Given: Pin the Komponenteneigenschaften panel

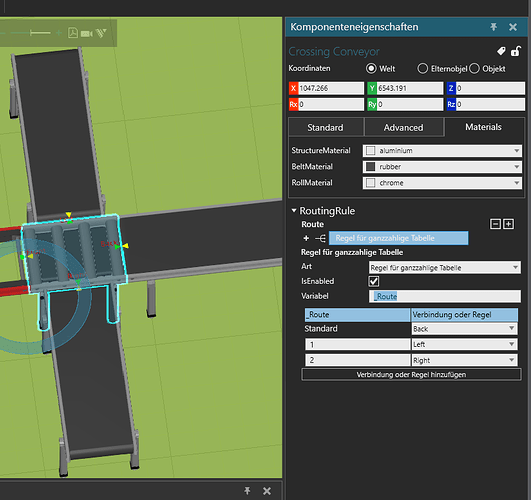Looking at the screenshot, I should (494, 27).
